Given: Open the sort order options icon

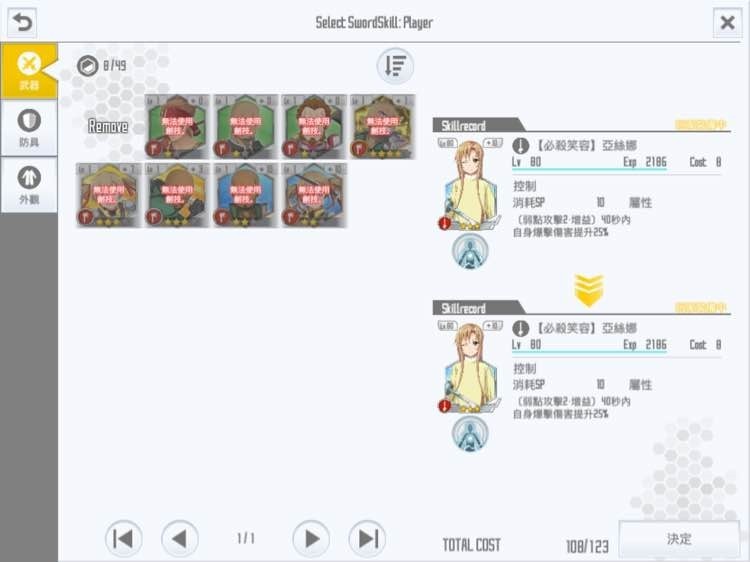Looking at the screenshot, I should [x=395, y=66].
